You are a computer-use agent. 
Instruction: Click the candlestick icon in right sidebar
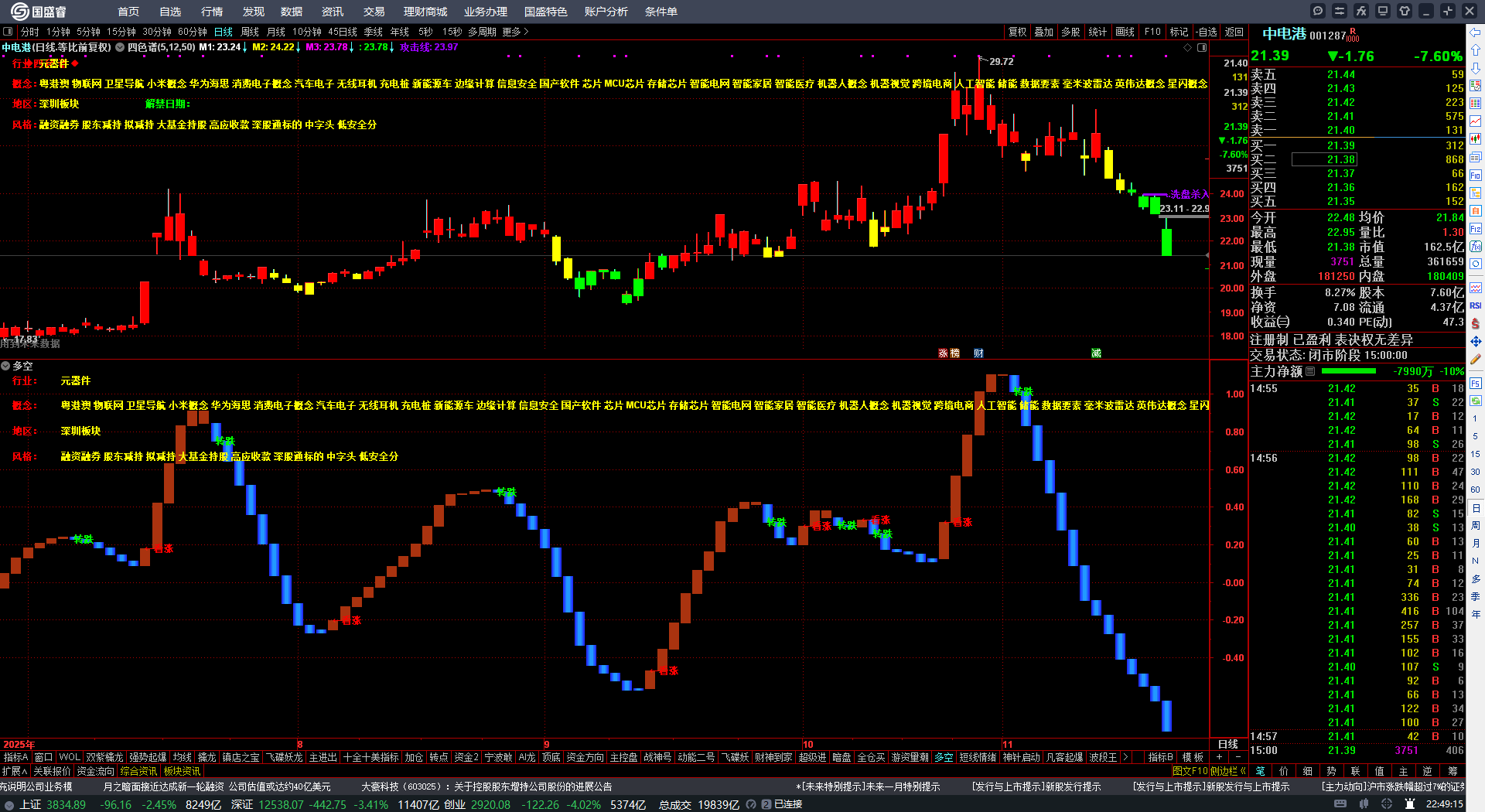1476,139
